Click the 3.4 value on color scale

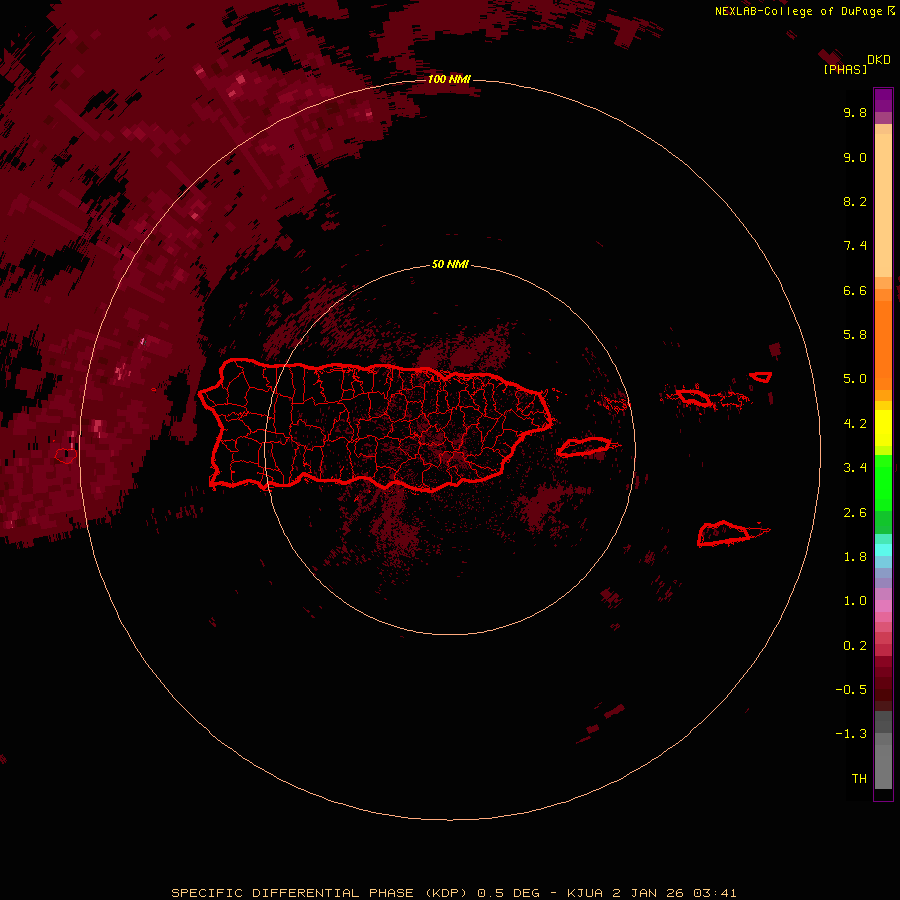[855, 468]
